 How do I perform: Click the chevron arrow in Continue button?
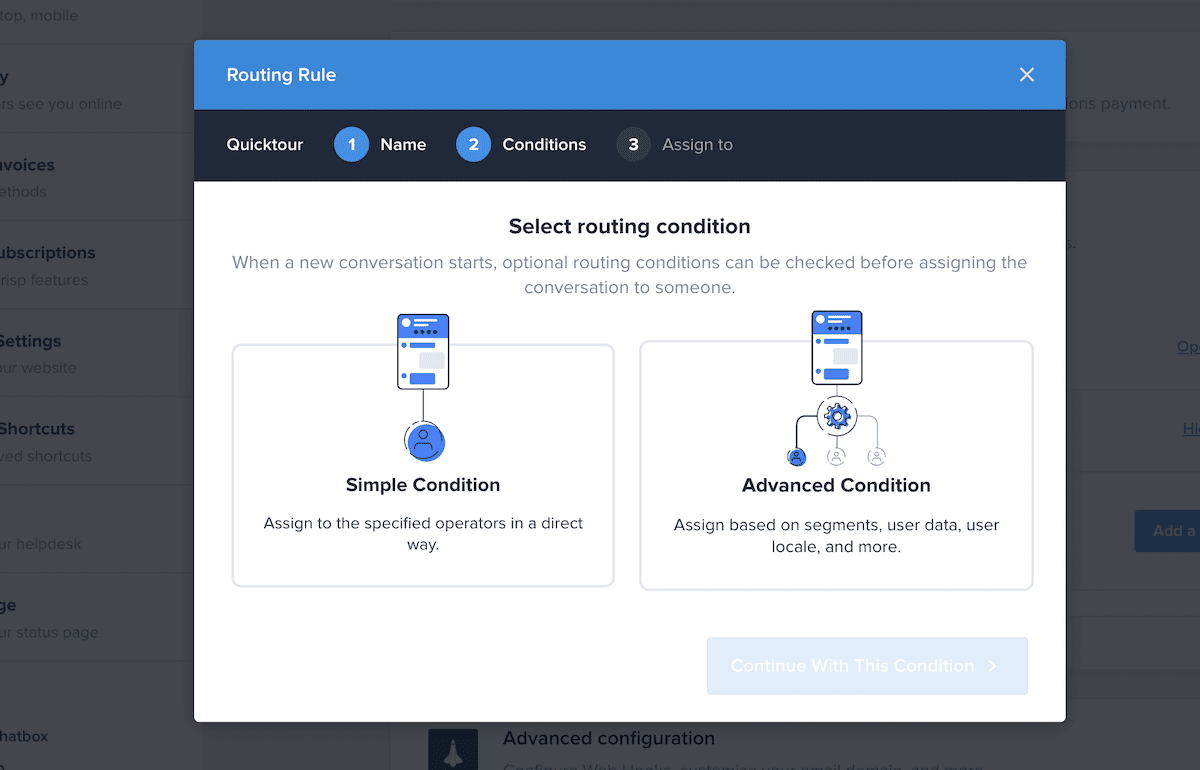point(992,666)
